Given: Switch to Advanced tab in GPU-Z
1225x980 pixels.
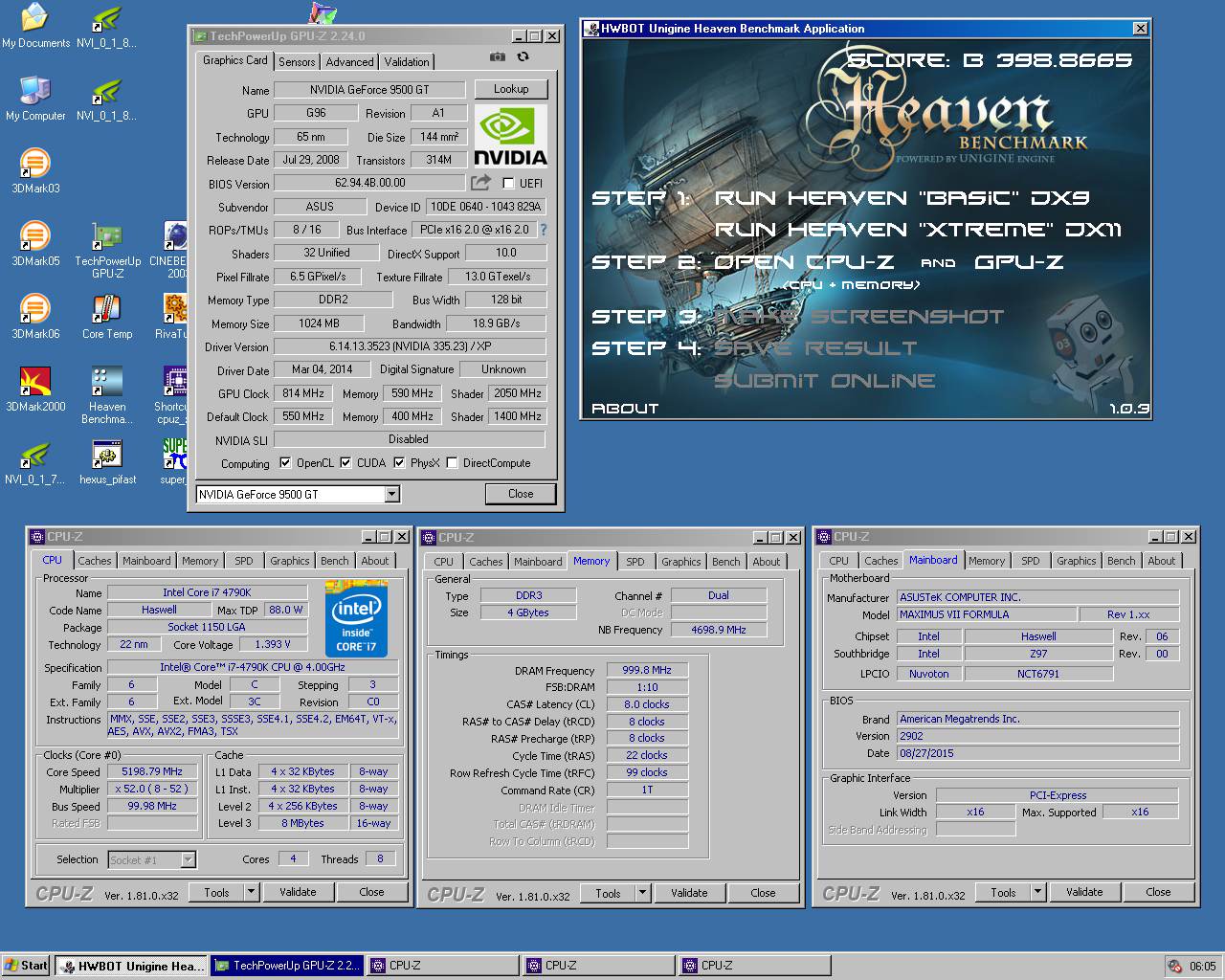Looking at the screenshot, I should click(349, 62).
